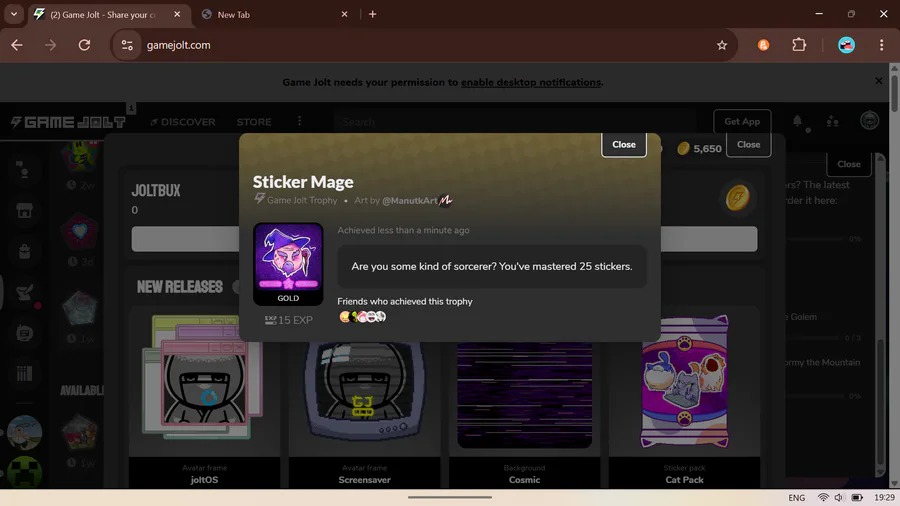Go back in browser history
900x506 pixels.
pyautogui.click(x=17, y=45)
